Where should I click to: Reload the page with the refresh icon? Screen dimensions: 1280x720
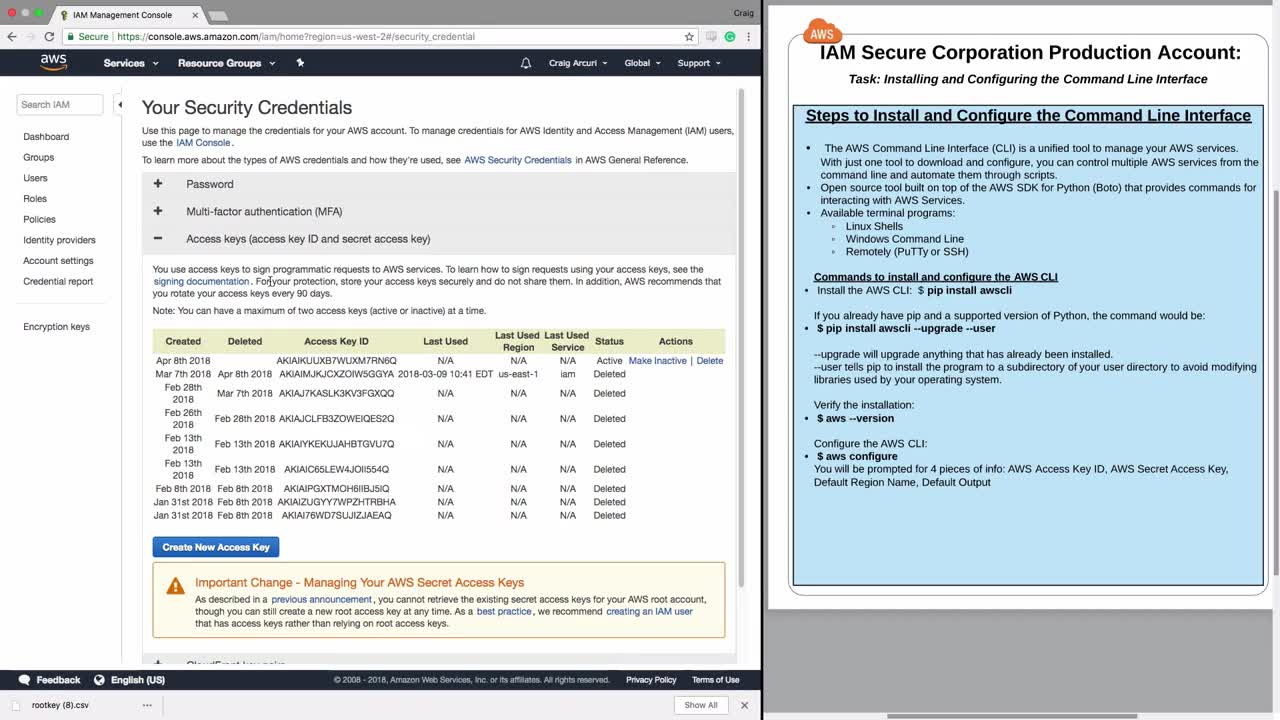[x=48, y=36]
